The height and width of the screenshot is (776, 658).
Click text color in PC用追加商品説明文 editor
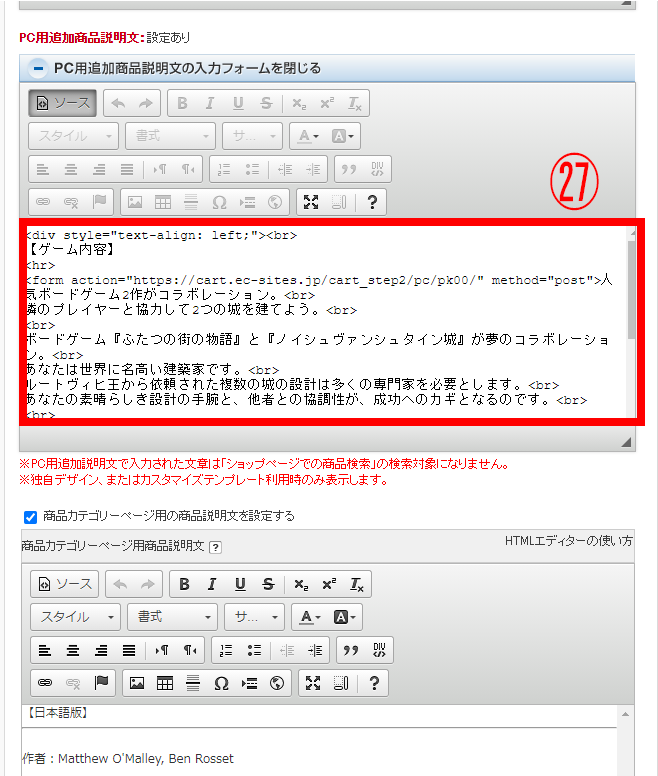[x=308, y=136]
